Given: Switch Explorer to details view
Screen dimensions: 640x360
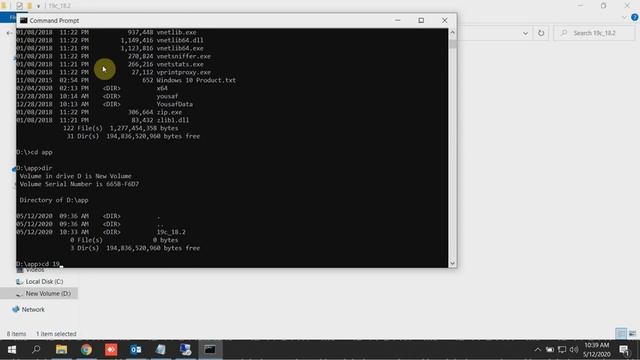Looking at the screenshot, I should 621,333.
